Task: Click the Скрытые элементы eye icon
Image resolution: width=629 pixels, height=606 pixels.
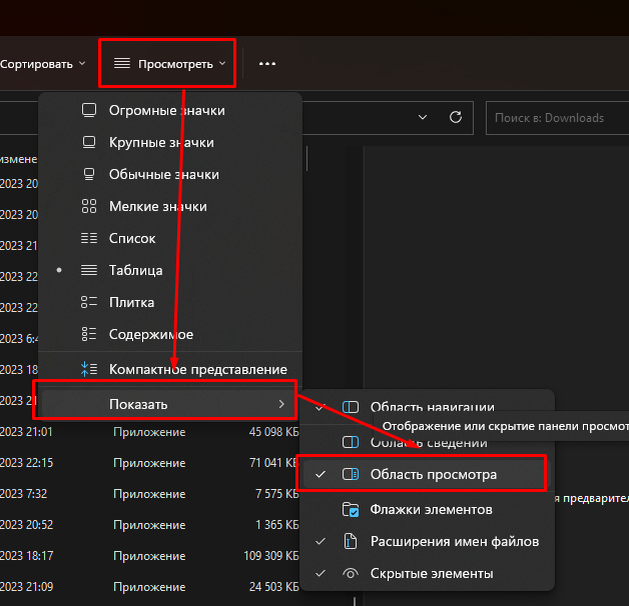Action: [x=350, y=574]
